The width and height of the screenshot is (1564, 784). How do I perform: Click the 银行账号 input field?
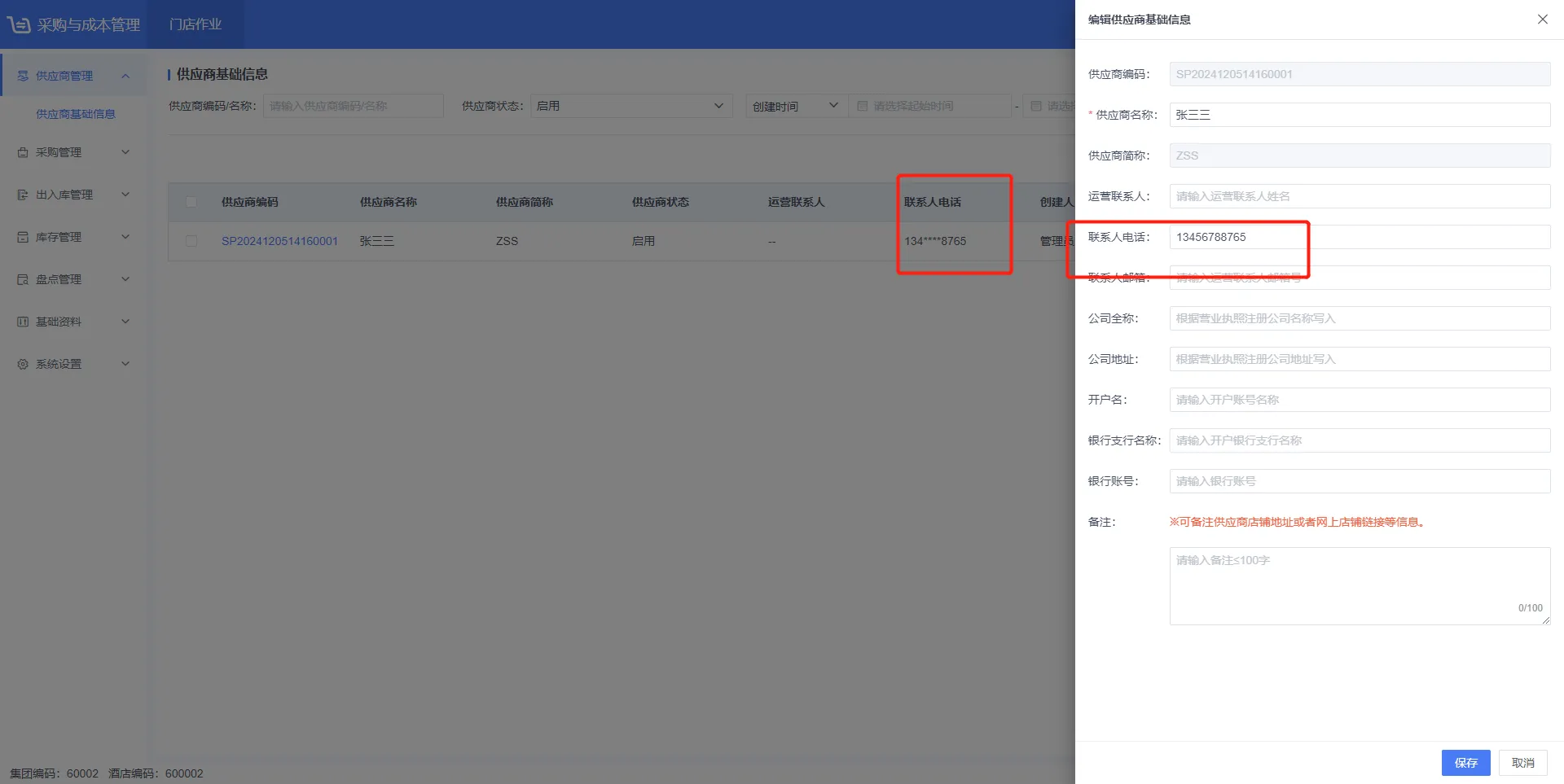point(1360,481)
